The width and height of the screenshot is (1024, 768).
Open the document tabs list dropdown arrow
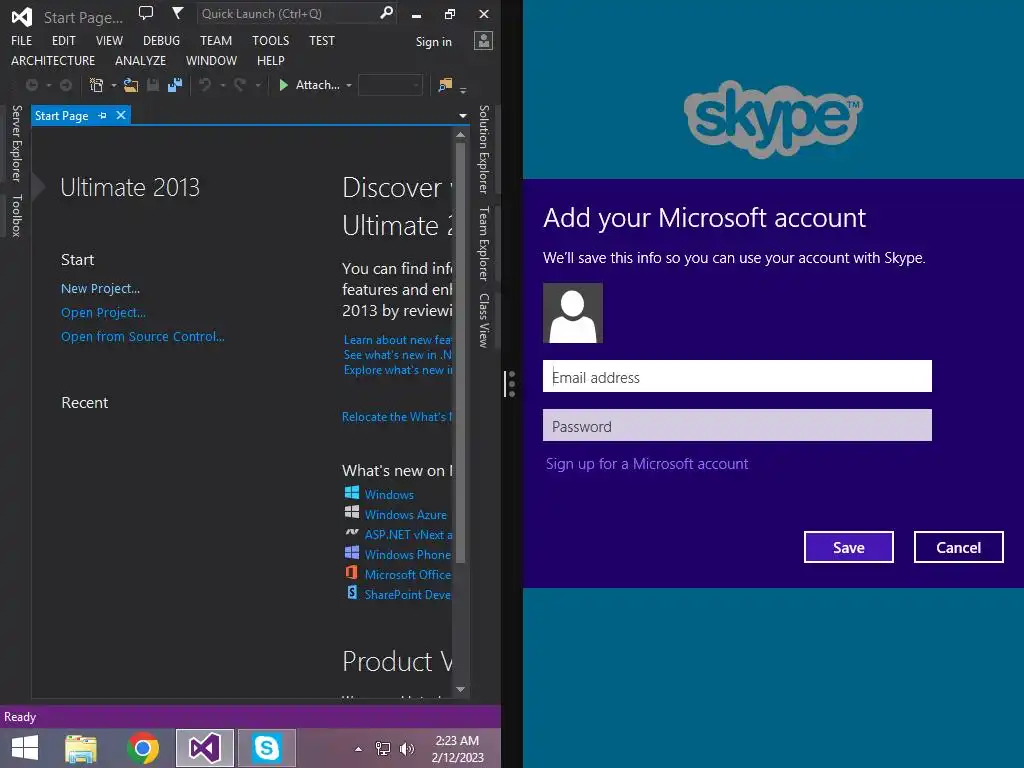pos(462,116)
